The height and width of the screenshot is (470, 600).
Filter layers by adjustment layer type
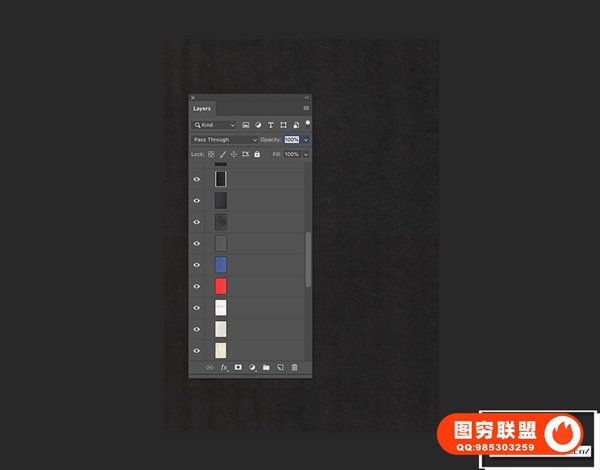[258, 125]
